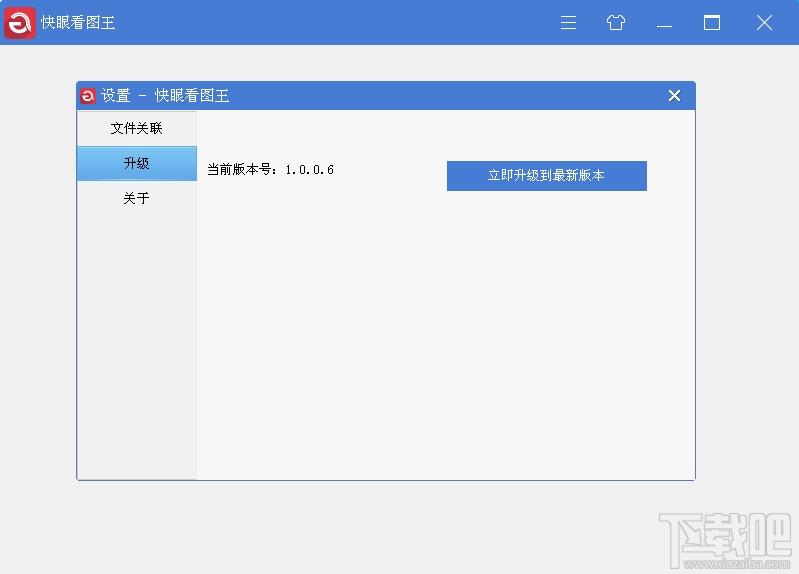
Task: Click 立即升级到最新版本 button
Action: tap(547, 176)
